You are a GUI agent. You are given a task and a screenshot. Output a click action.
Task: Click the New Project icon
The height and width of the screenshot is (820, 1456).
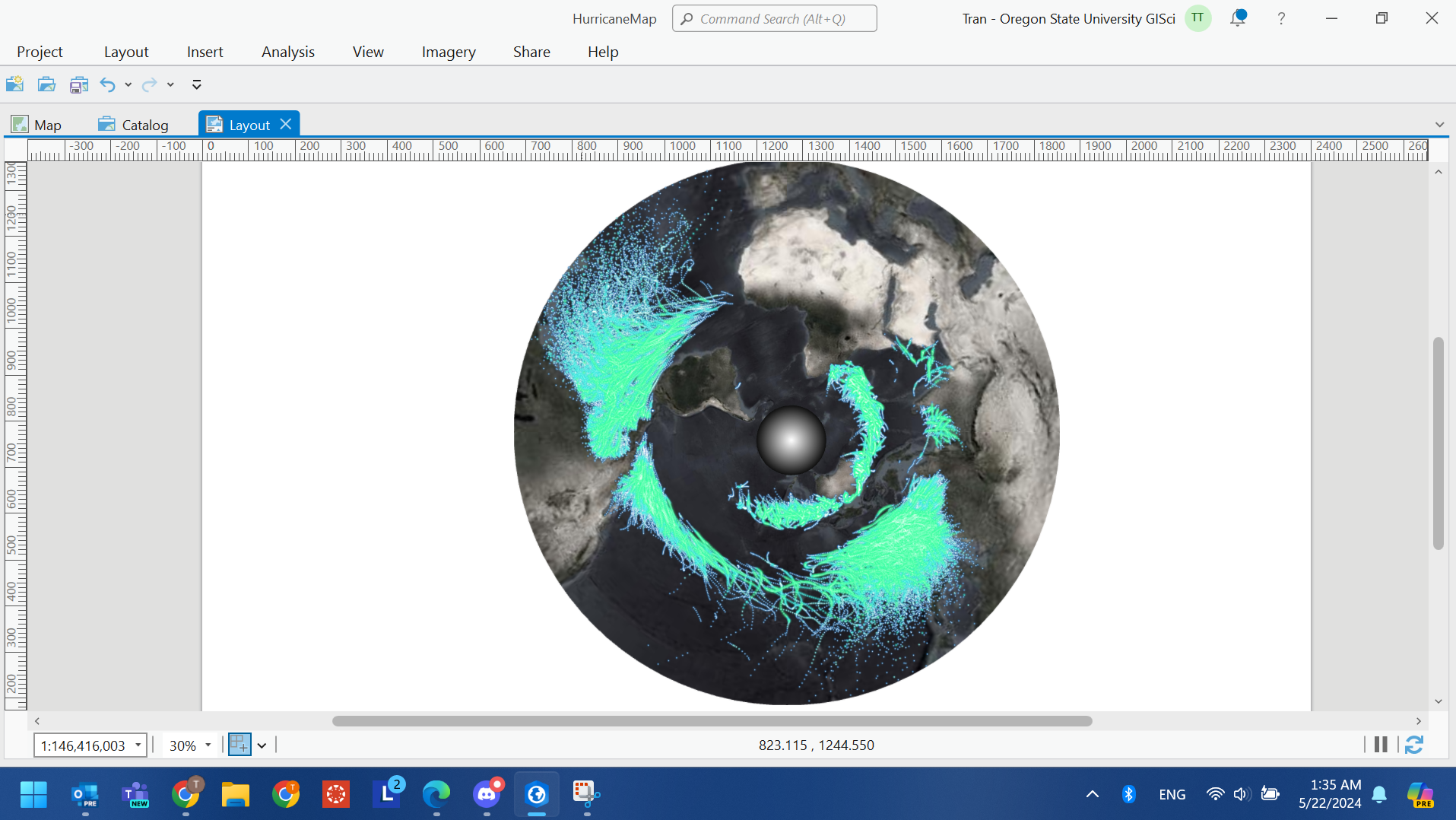[14, 84]
